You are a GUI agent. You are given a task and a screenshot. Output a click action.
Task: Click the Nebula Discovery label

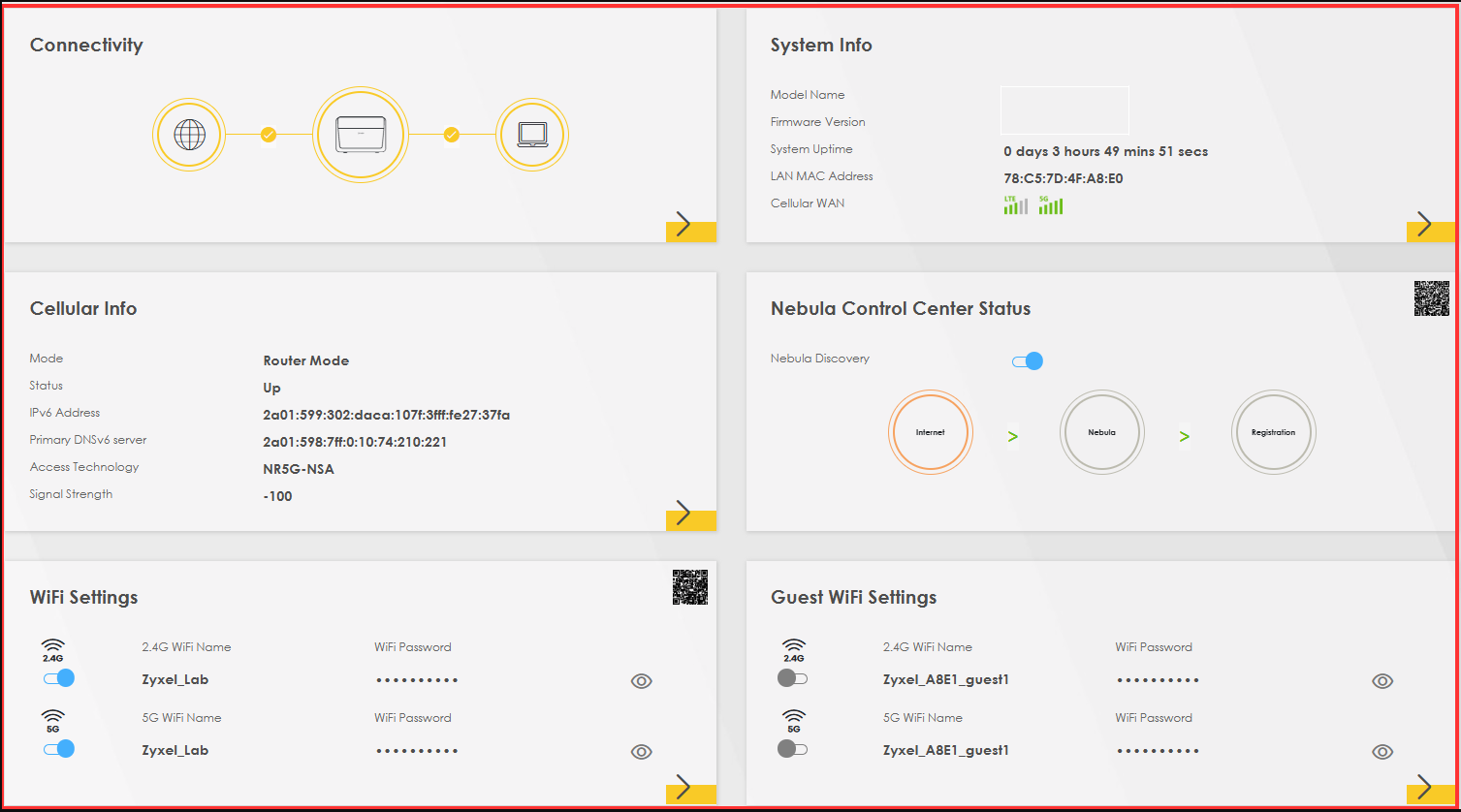pyautogui.click(x=820, y=359)
